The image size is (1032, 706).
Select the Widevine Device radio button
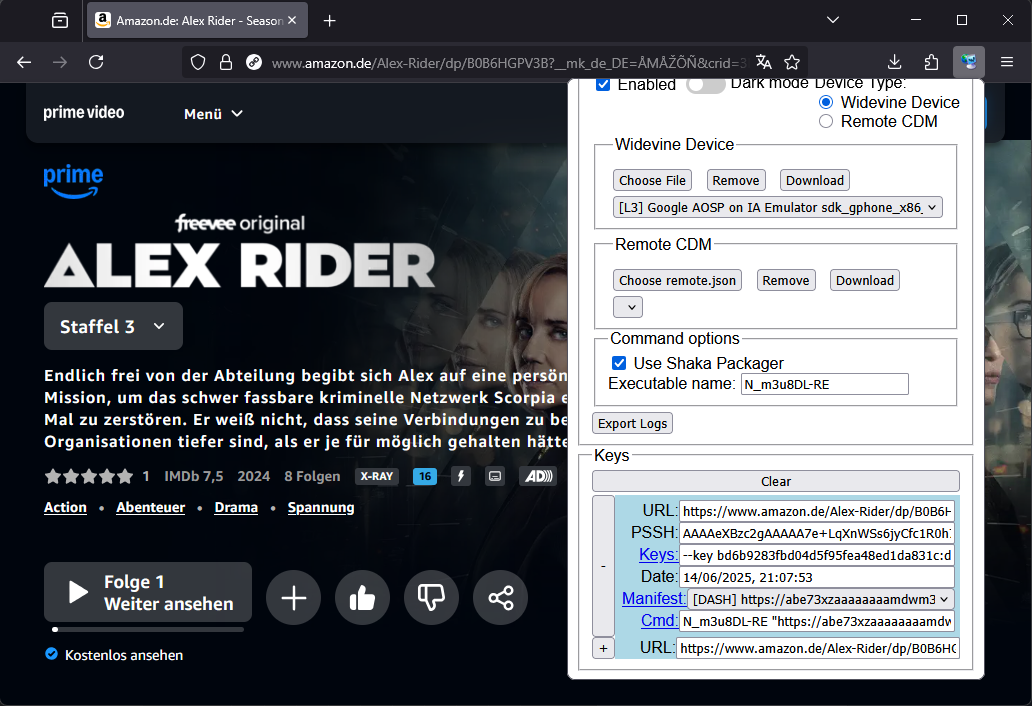coord(825,103)
